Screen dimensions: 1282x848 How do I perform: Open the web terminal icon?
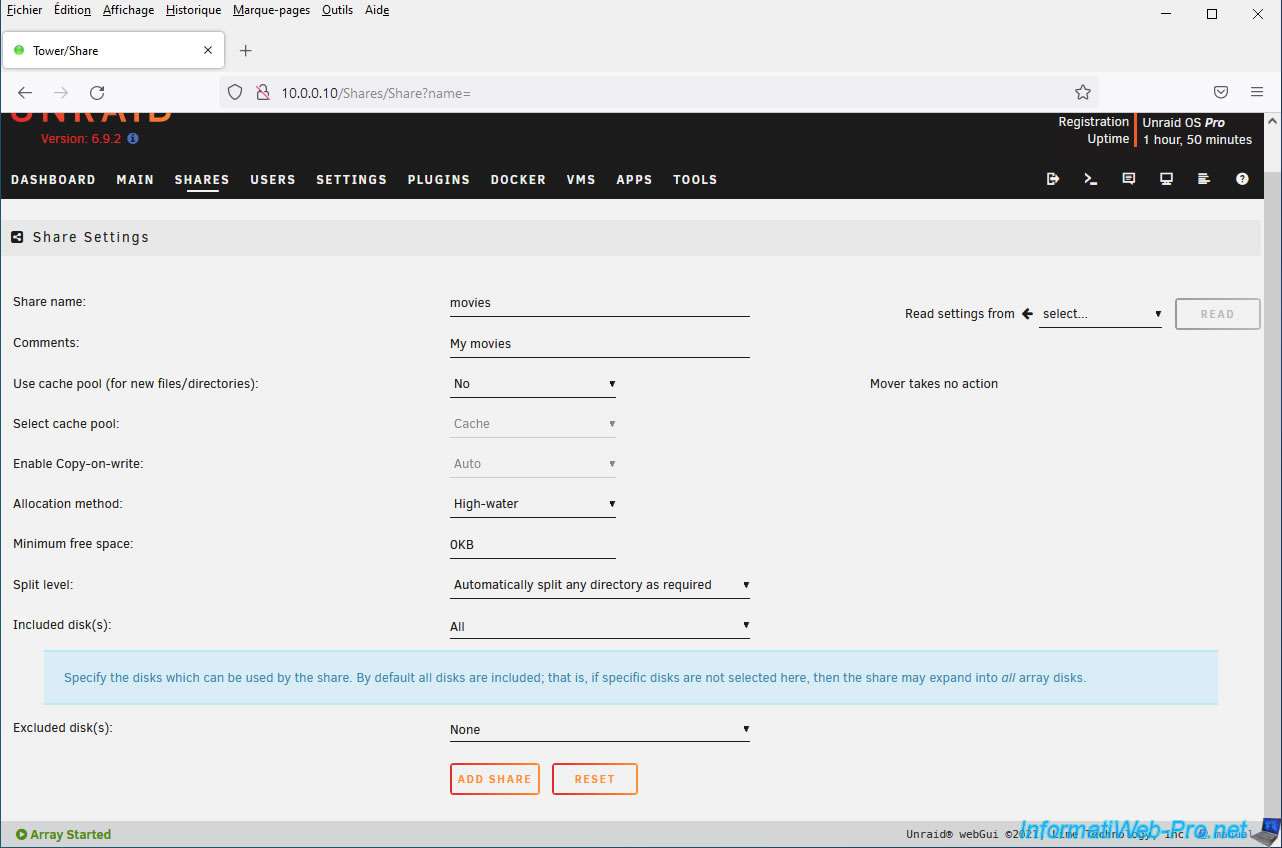pyautogui.click(x=1091, y=179)
